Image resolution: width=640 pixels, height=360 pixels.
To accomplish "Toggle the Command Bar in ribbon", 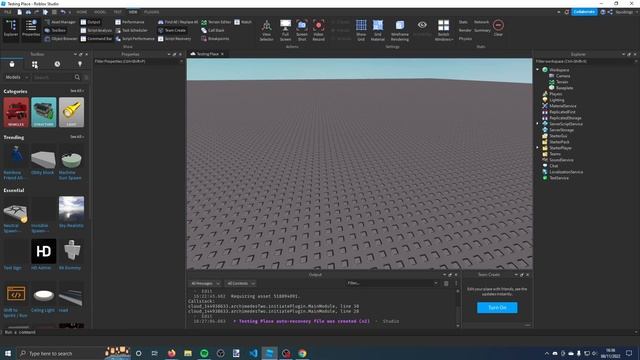I will point(96,39).
